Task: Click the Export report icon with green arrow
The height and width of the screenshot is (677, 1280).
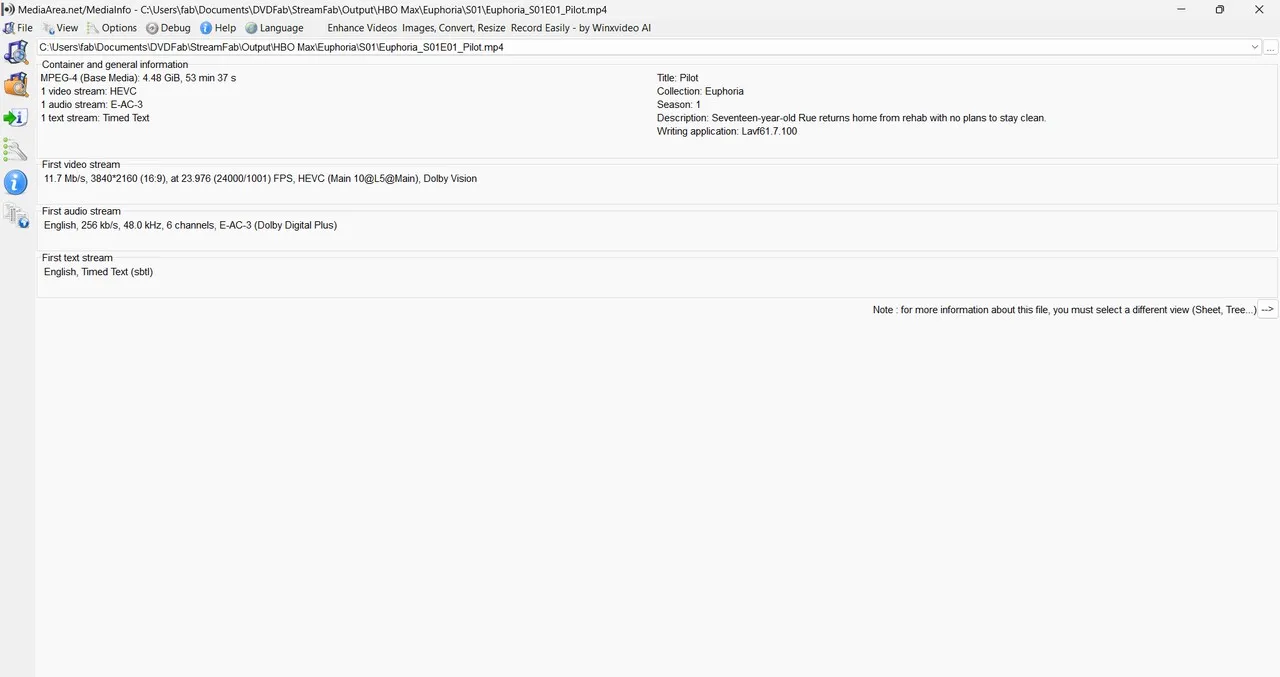Action: coord(17,117)
